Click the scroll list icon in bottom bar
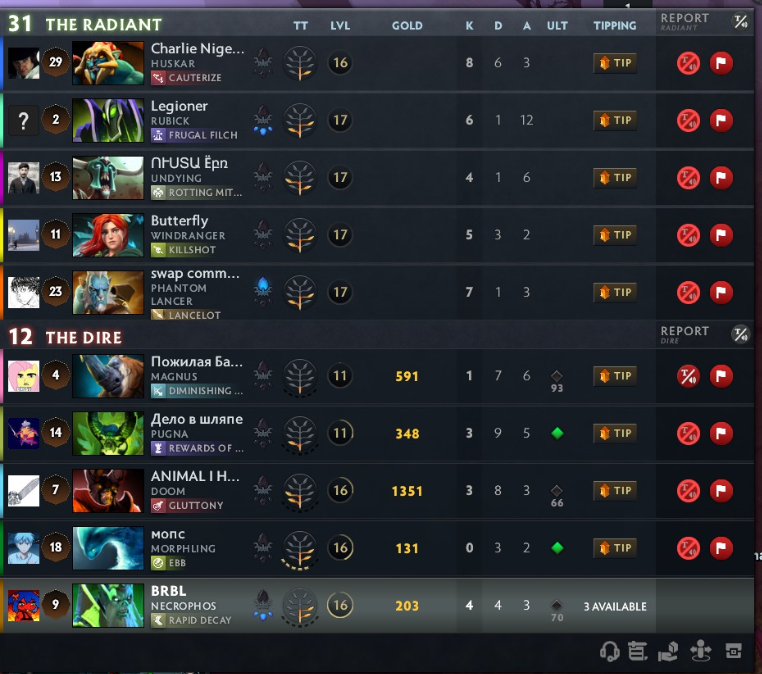 [638, 651]
